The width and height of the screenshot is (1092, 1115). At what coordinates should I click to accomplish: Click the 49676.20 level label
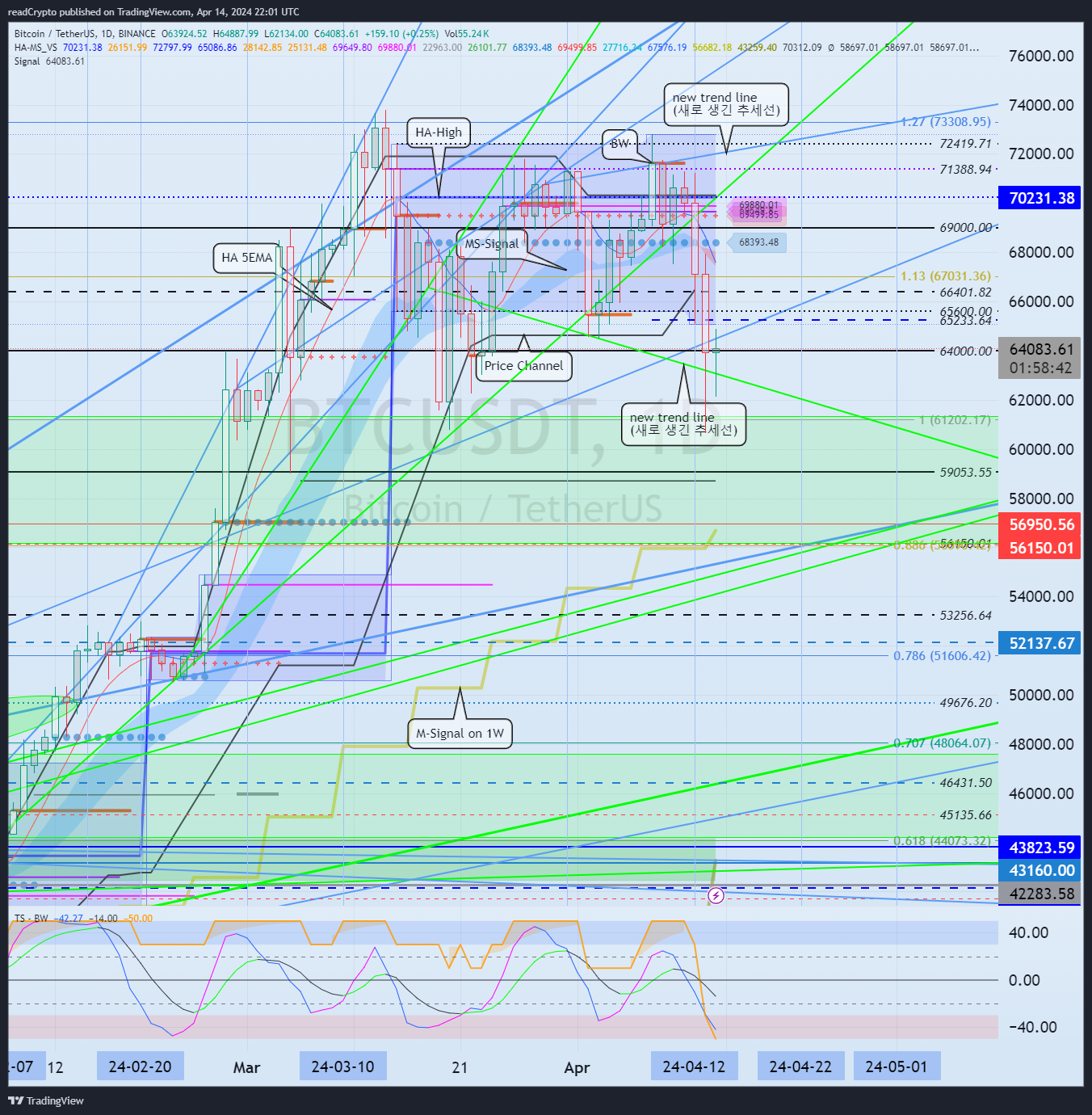966,703
